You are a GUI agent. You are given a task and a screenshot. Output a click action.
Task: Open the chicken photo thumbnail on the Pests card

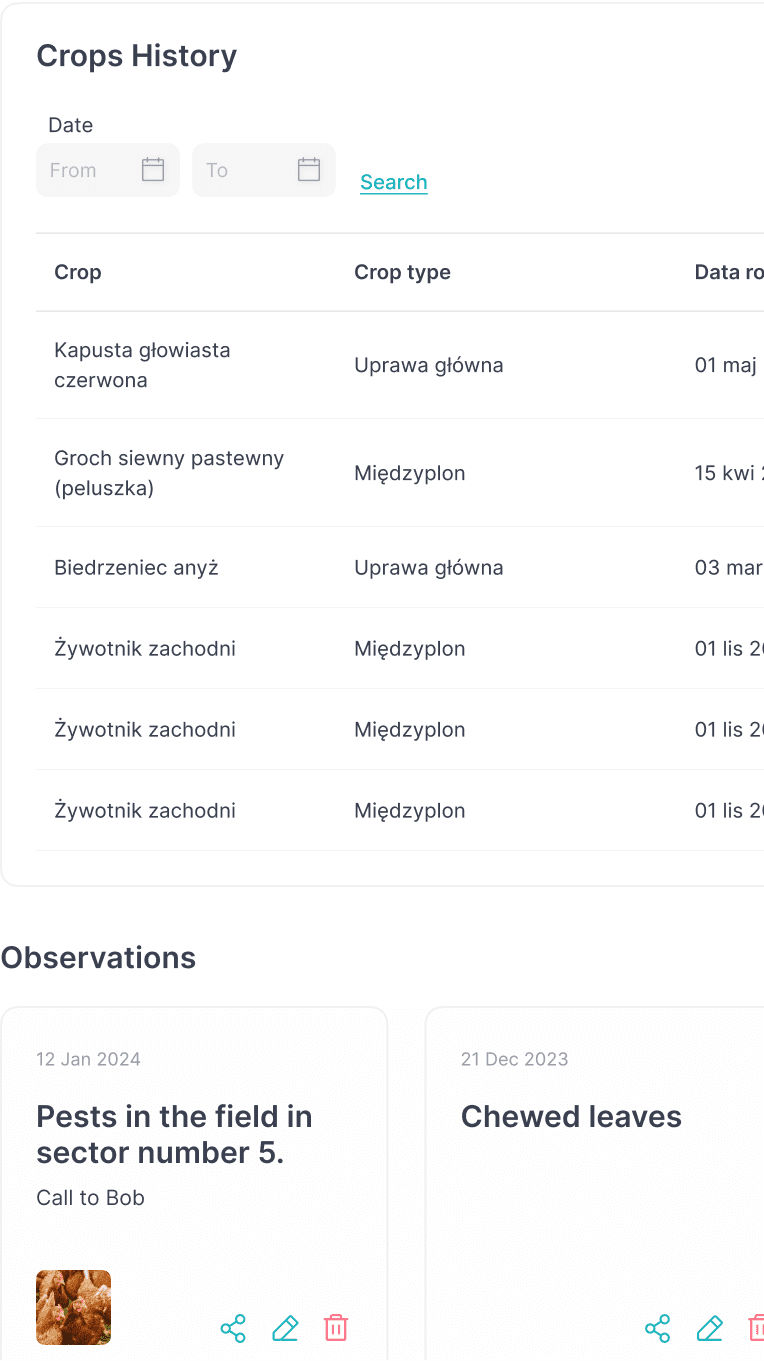tap(73, 1307)
